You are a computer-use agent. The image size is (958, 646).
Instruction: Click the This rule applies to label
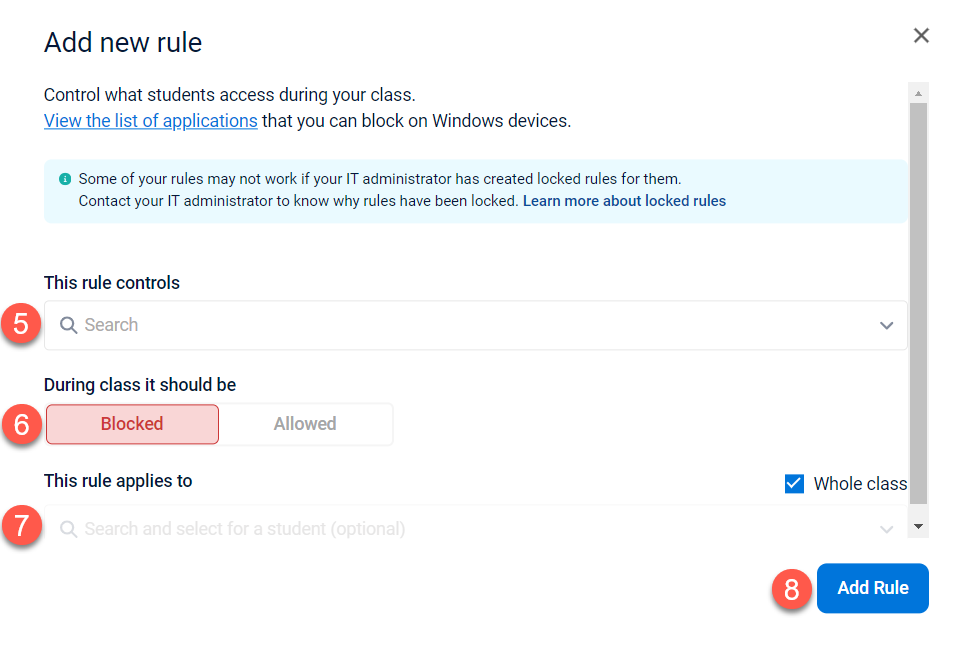tap(118, 481)
